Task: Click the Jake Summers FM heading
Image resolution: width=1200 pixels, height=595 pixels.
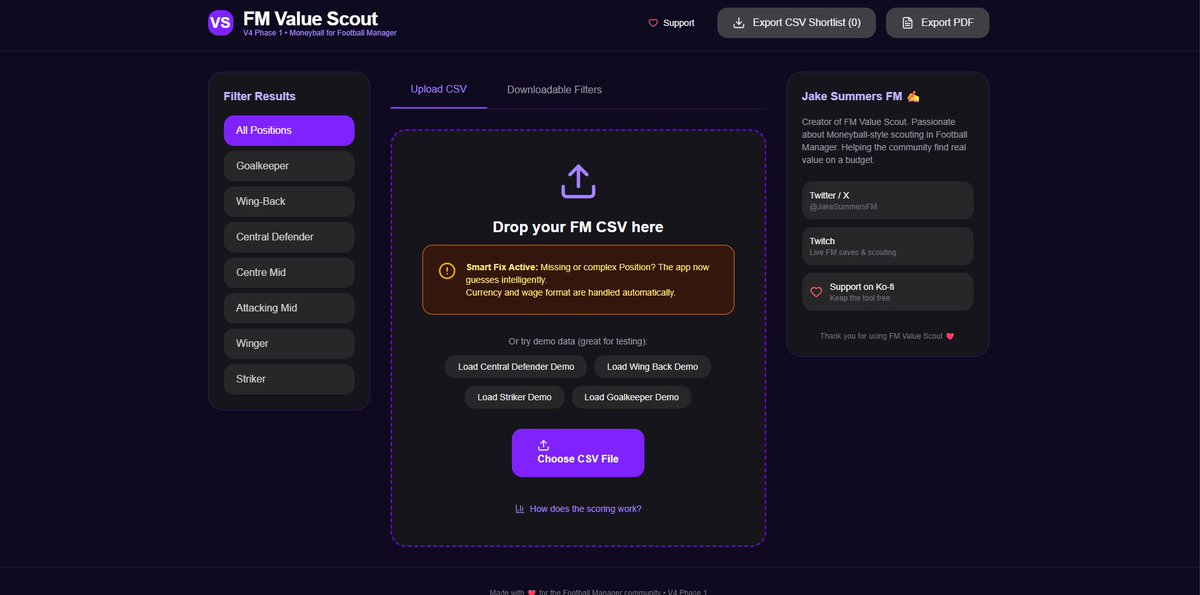Action: [x=860, y=96]
